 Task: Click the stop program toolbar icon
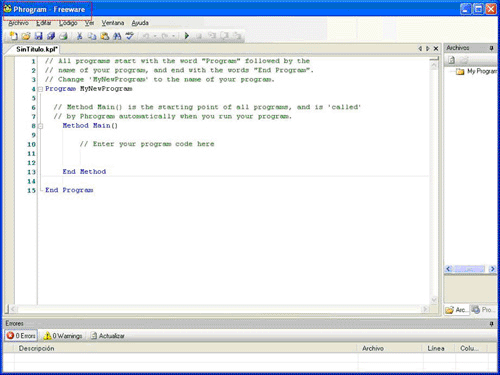[x=199, y=36]
